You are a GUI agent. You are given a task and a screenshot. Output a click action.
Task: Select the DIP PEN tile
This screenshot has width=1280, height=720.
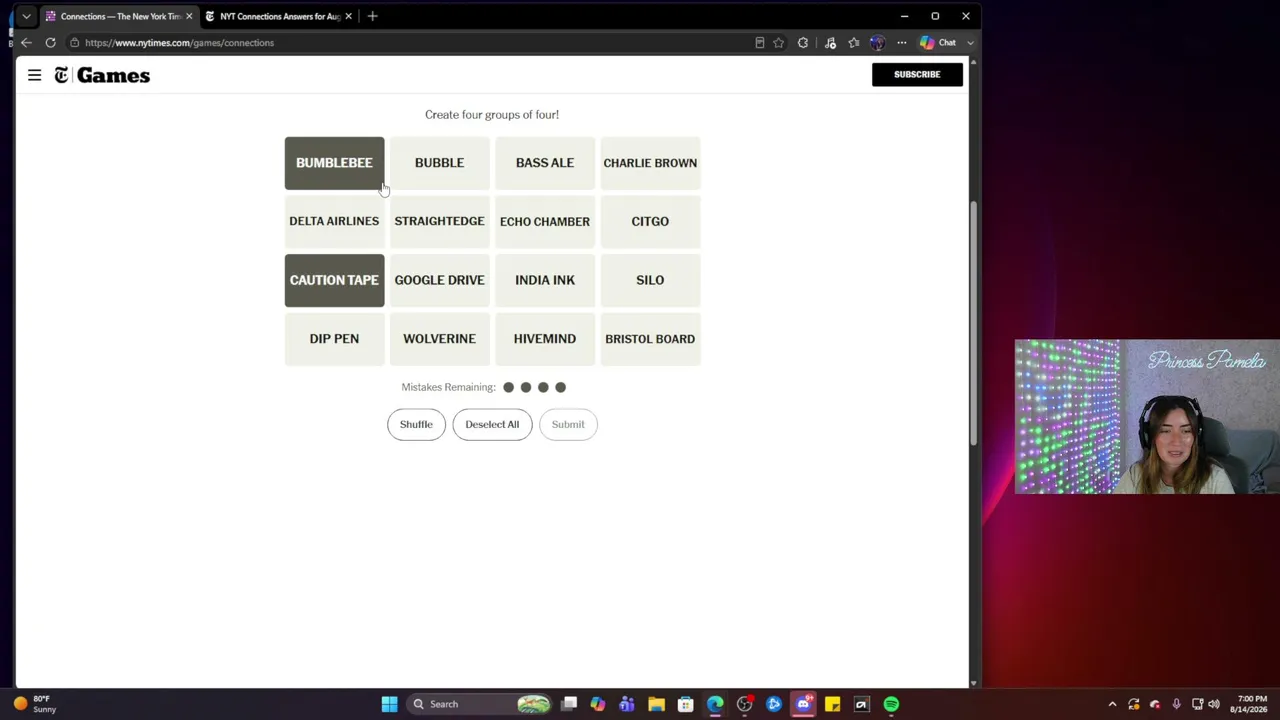[x=334, y=339]
